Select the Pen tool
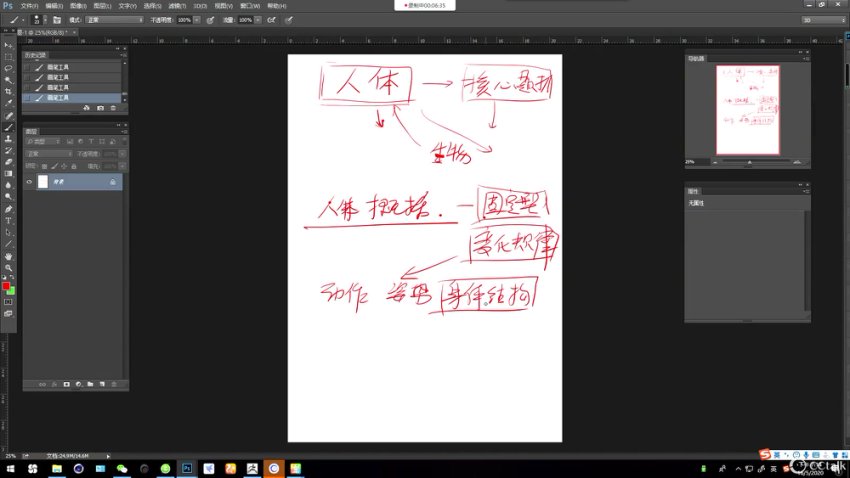The height and width of the screenshot is (478, 850). pyautogui.click(x=9, y=208)
